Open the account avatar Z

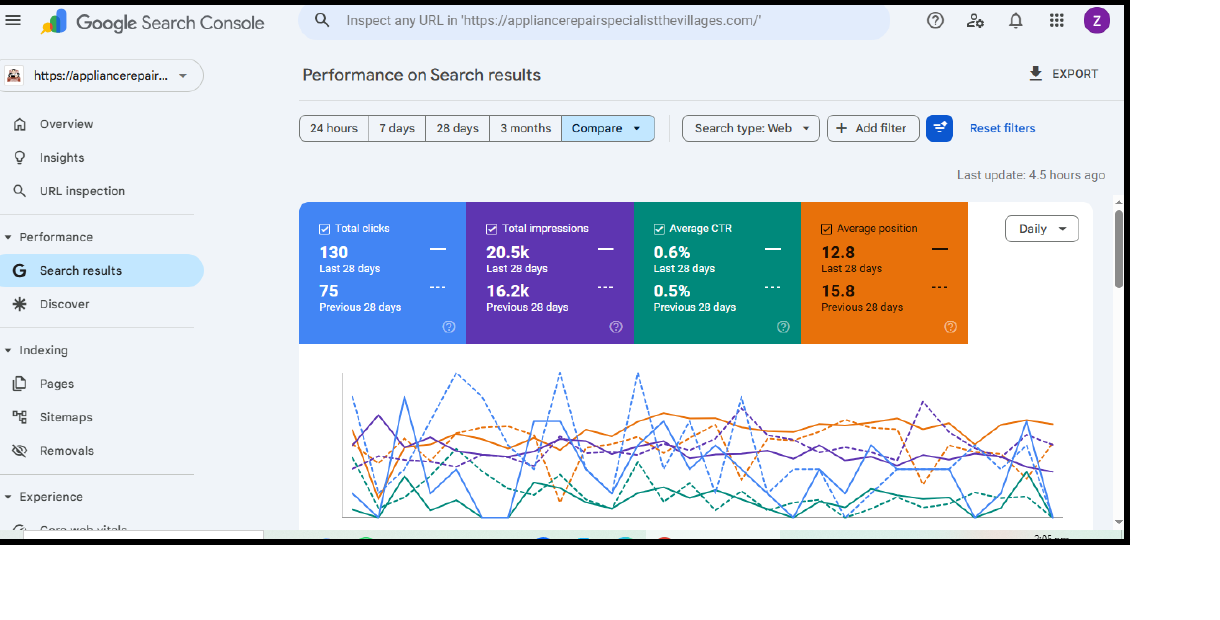pos(1097,20)
